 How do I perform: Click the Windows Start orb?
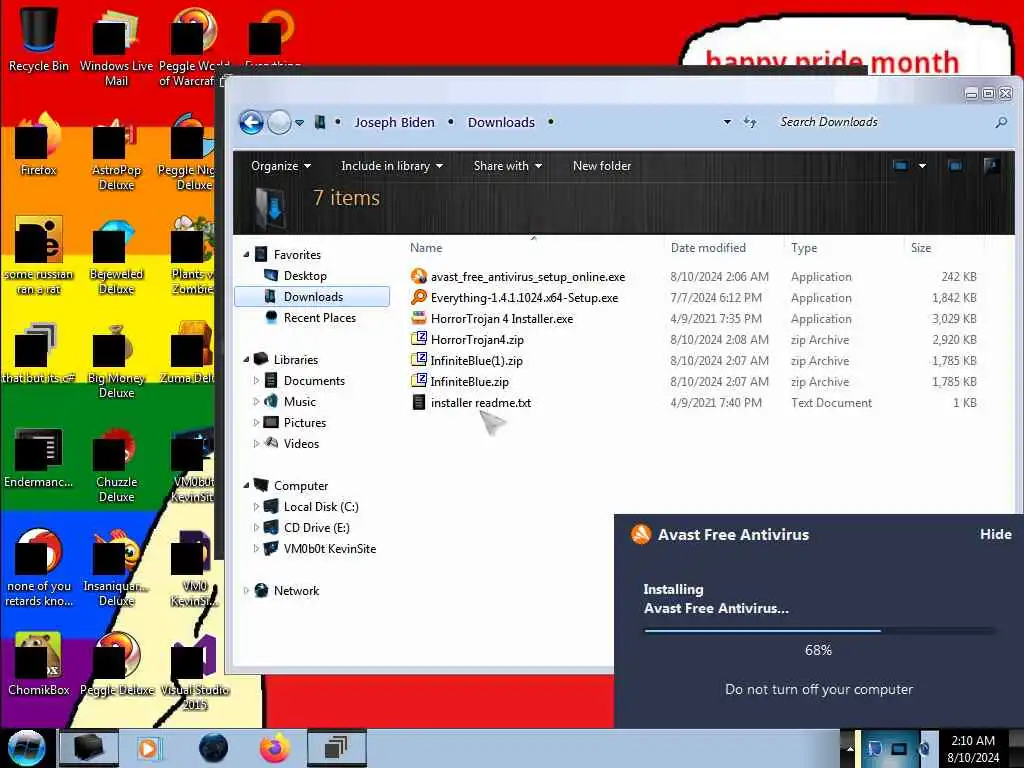click(27, 748)
